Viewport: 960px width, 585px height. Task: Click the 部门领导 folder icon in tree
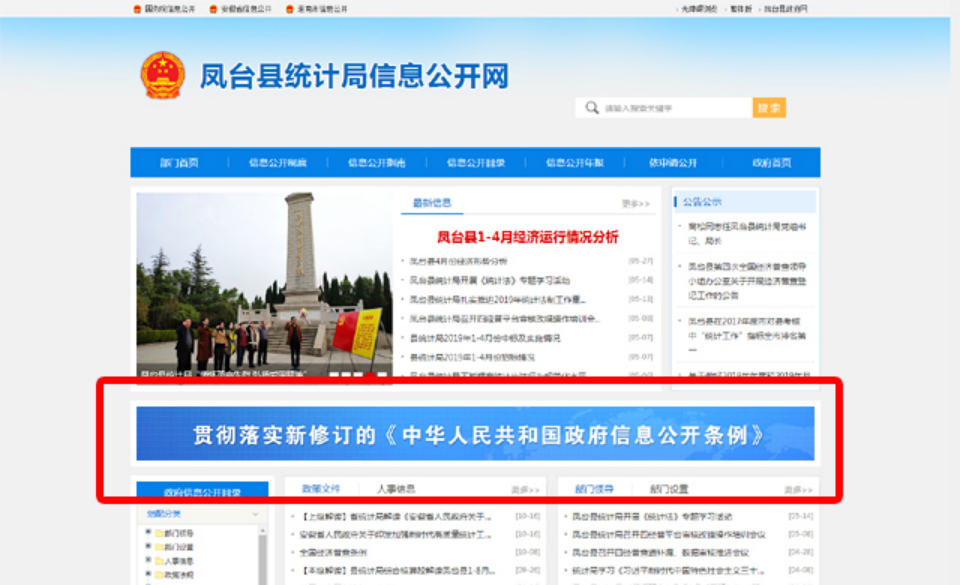[158, 534]
